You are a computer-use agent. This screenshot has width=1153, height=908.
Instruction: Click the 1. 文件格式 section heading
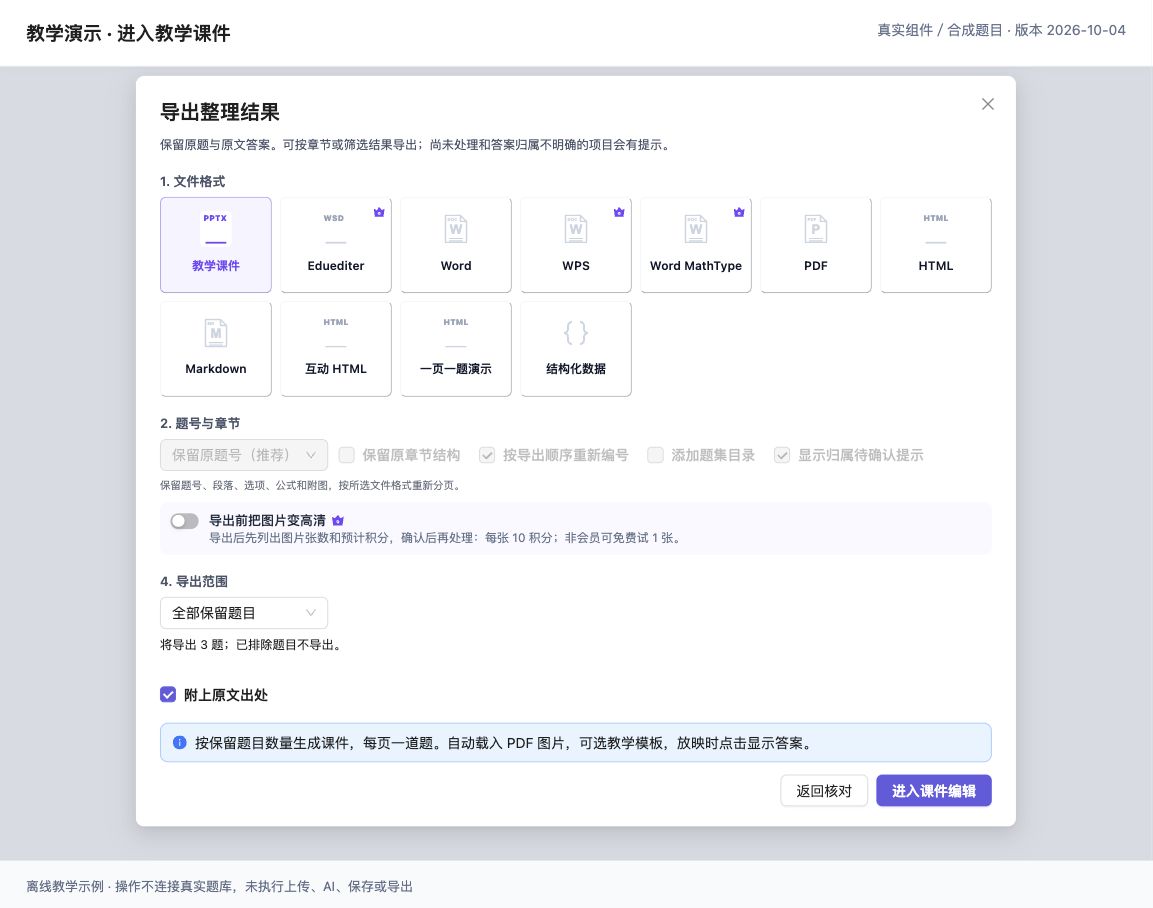pyautogui.click(x=193, y=182)
